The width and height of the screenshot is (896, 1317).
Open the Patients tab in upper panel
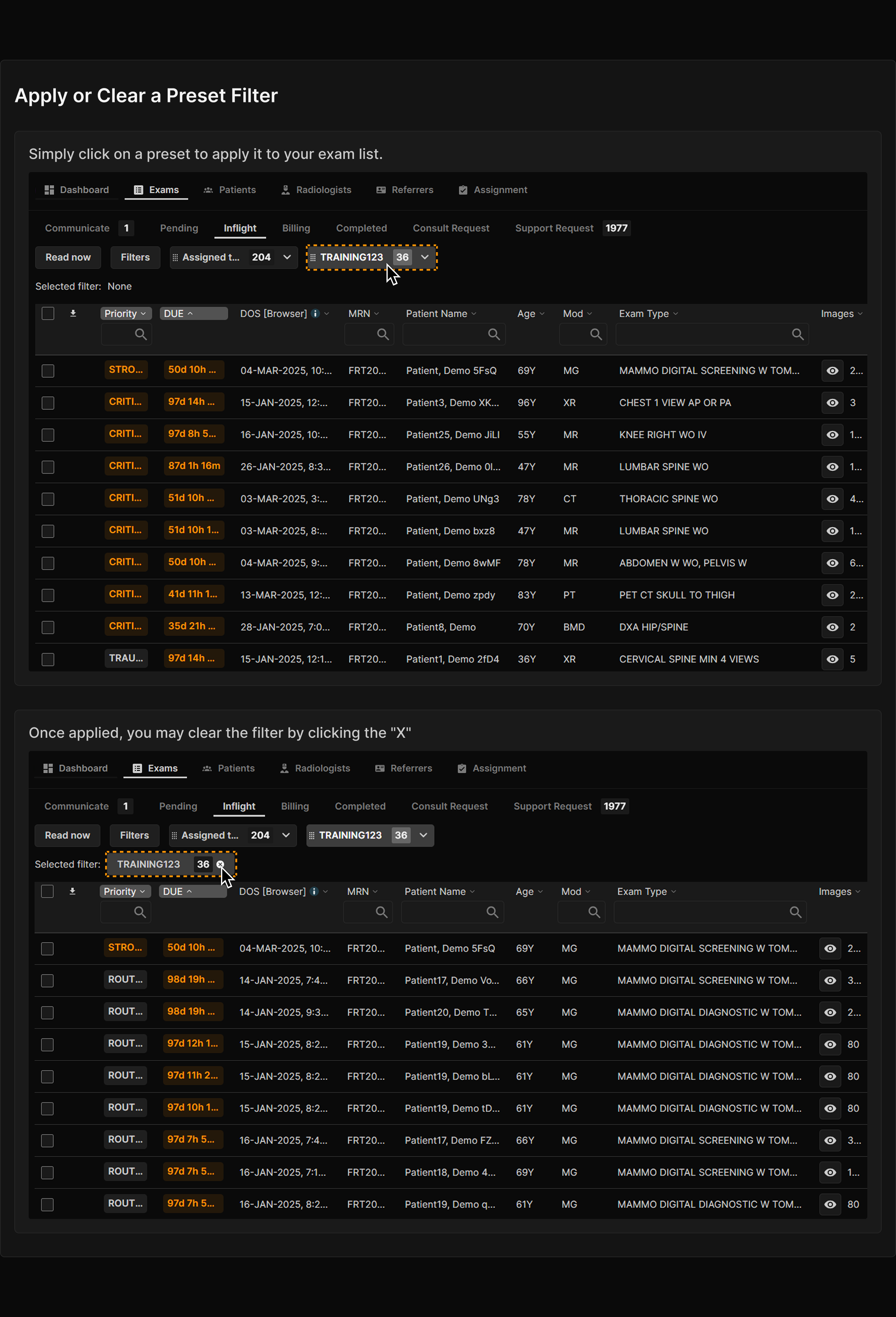click(230, 190)
